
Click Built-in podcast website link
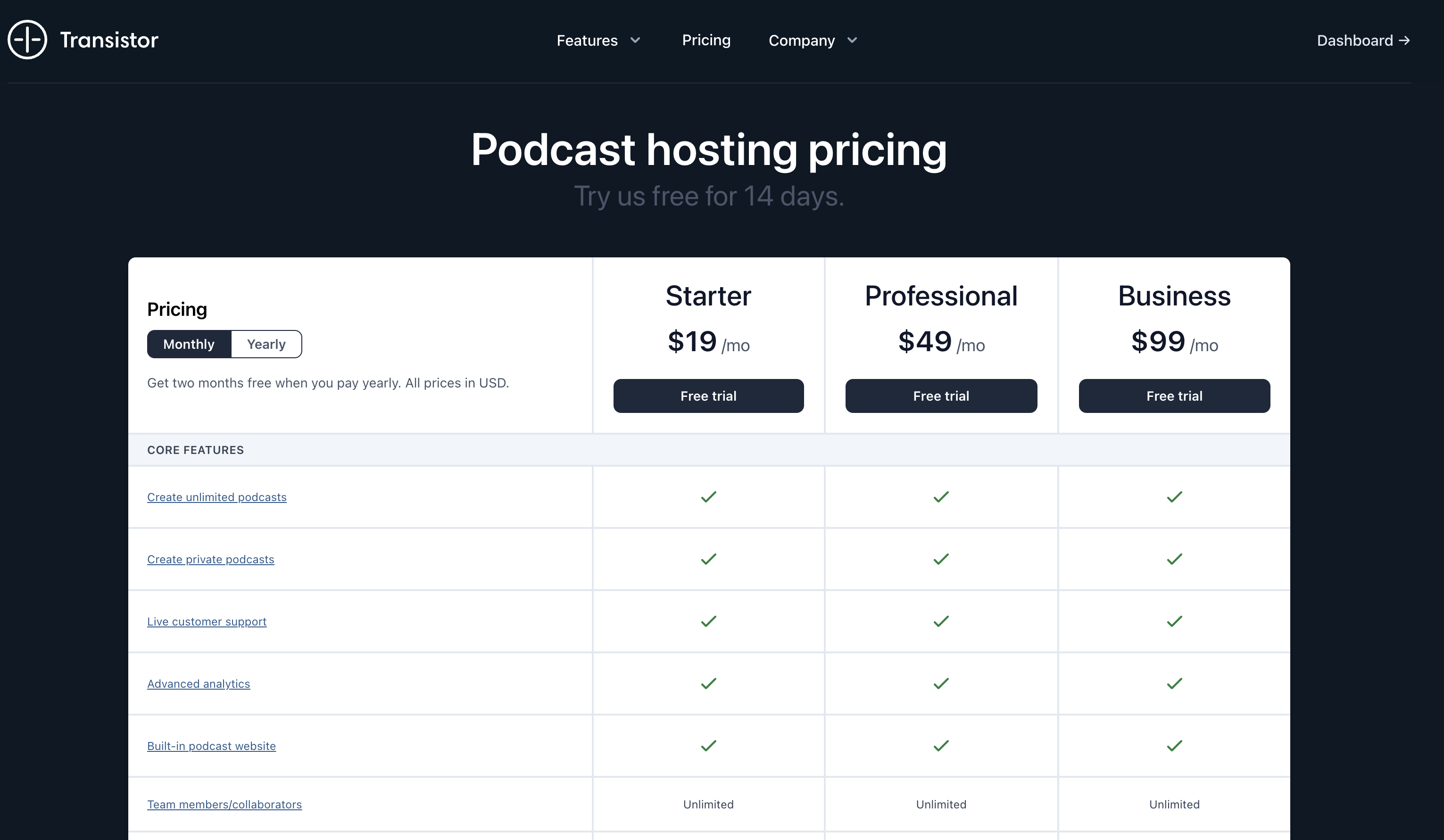pos(211,746)
